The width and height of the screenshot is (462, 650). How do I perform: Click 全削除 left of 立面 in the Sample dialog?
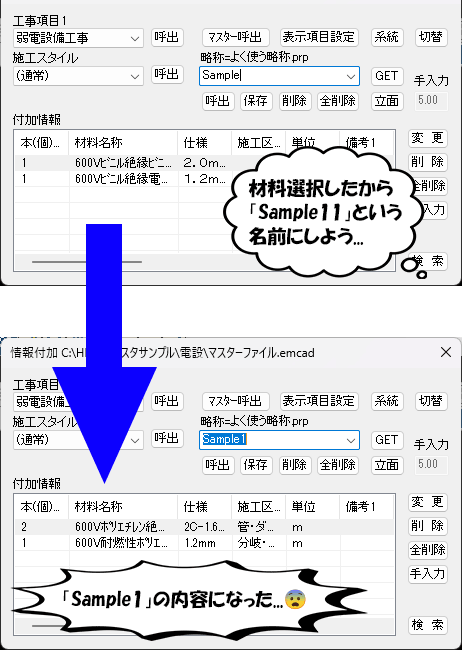338,101
